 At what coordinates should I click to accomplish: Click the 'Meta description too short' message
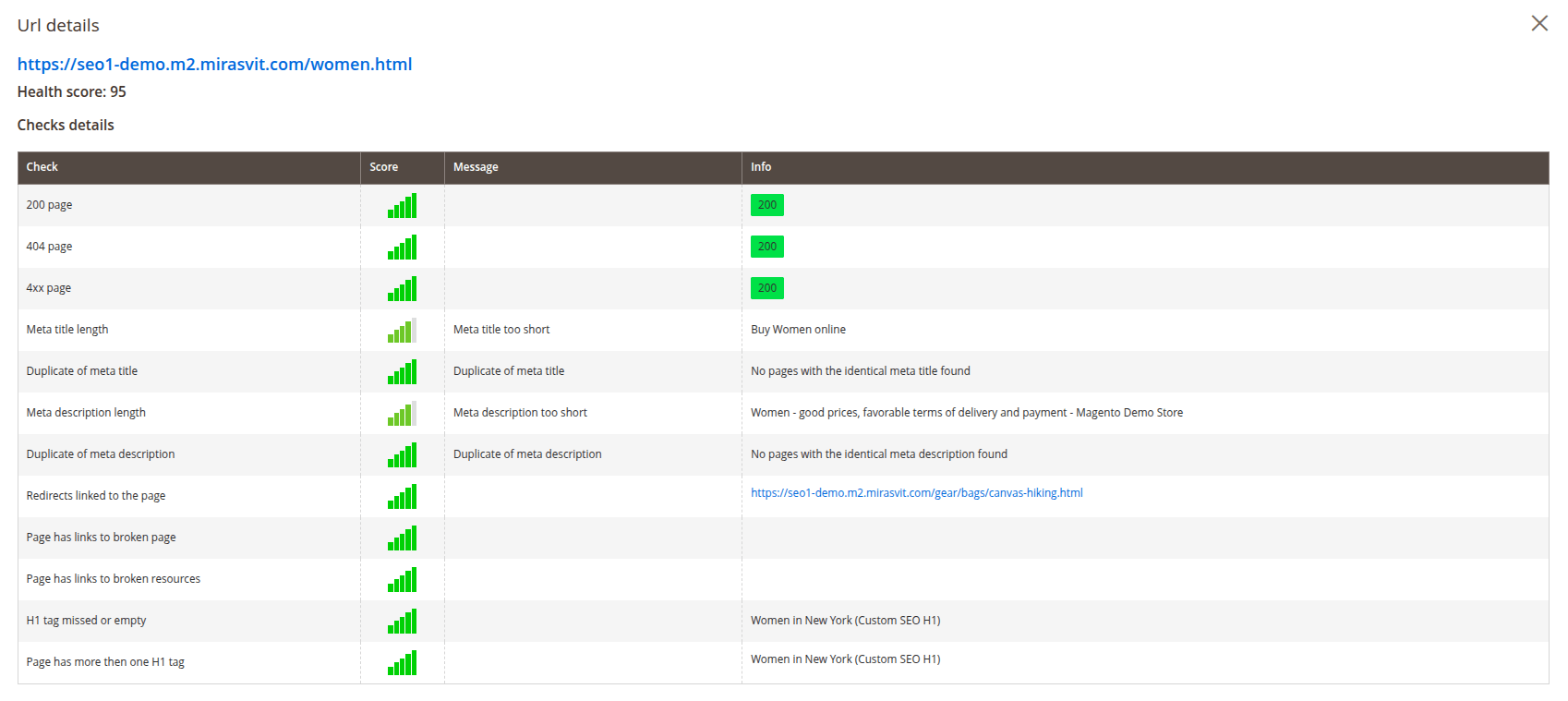tap(520, 413)
